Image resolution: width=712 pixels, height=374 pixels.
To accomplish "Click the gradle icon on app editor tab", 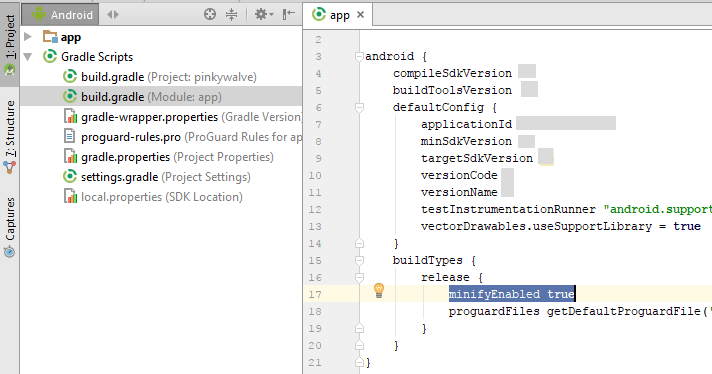I will [x=319, y=15].
